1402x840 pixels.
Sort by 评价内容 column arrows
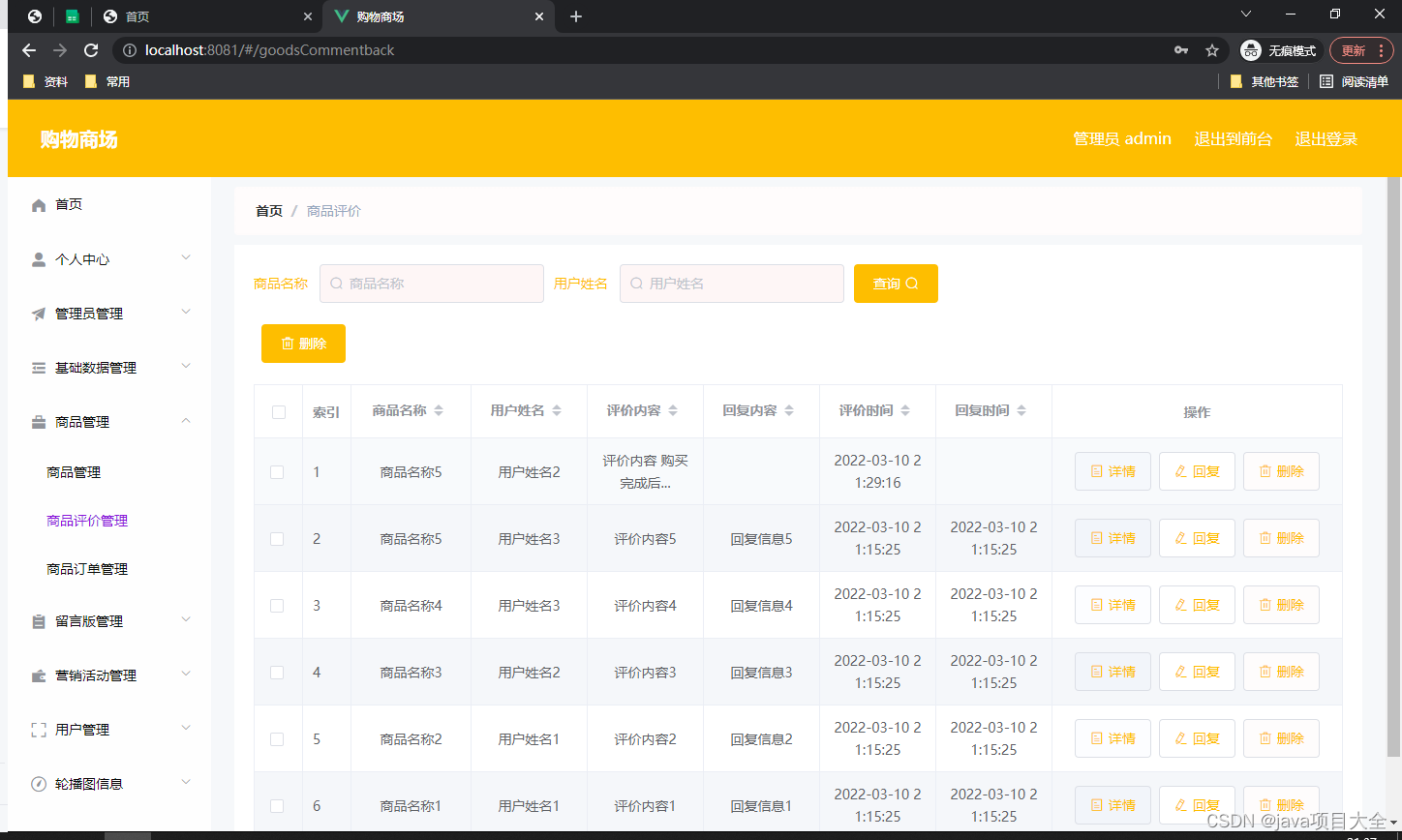click(673, 411)
